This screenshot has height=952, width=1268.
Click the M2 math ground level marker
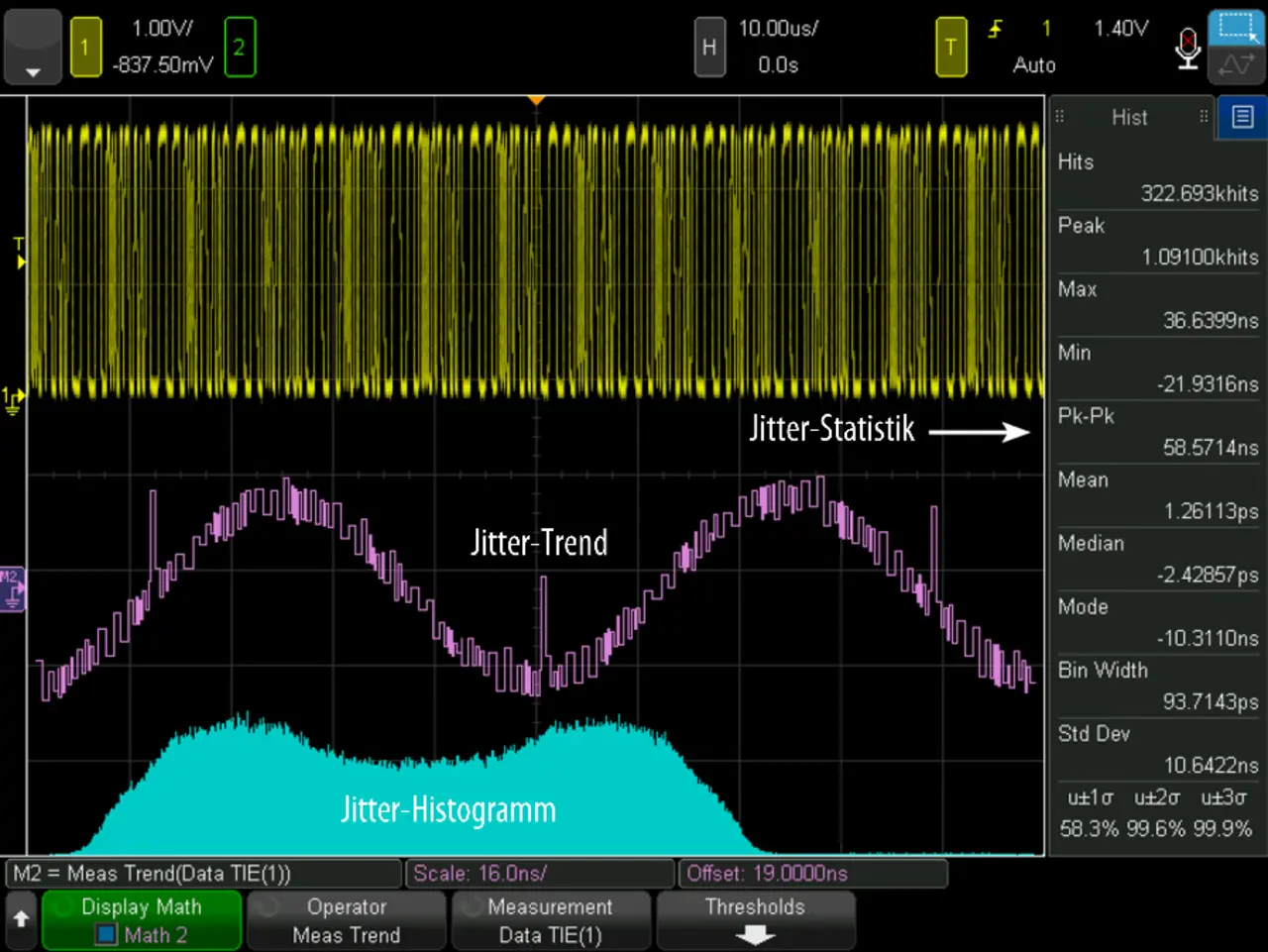click(12, 589)
